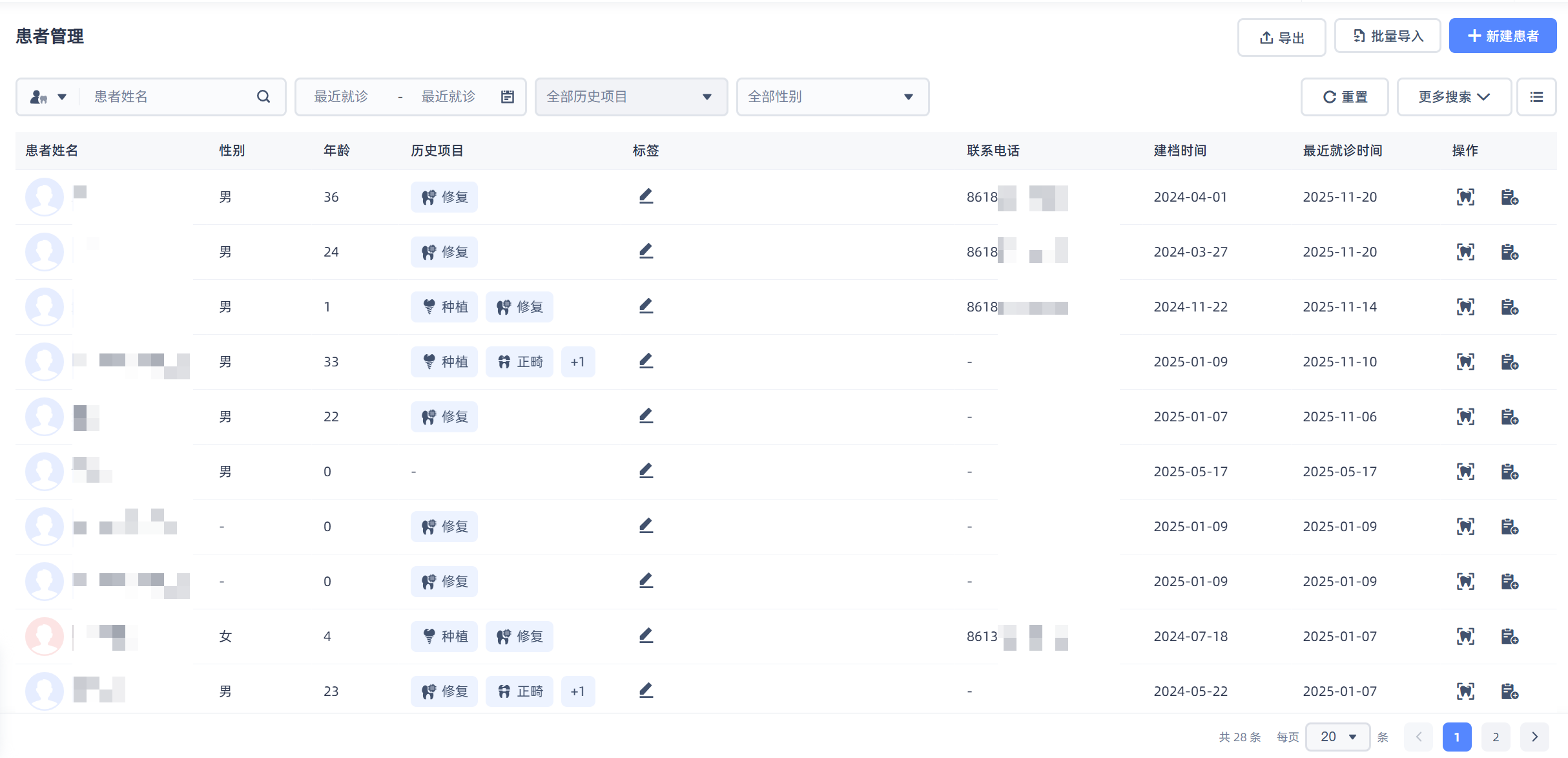This screenshot has height=758, width=1568.
Task: Change the page size 20 selector
Action: tap(1337, 737)
